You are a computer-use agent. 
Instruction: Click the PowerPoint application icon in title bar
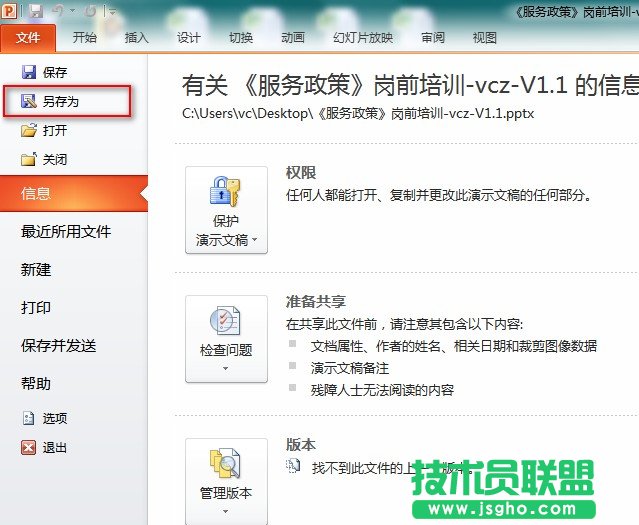pos(9,11)
